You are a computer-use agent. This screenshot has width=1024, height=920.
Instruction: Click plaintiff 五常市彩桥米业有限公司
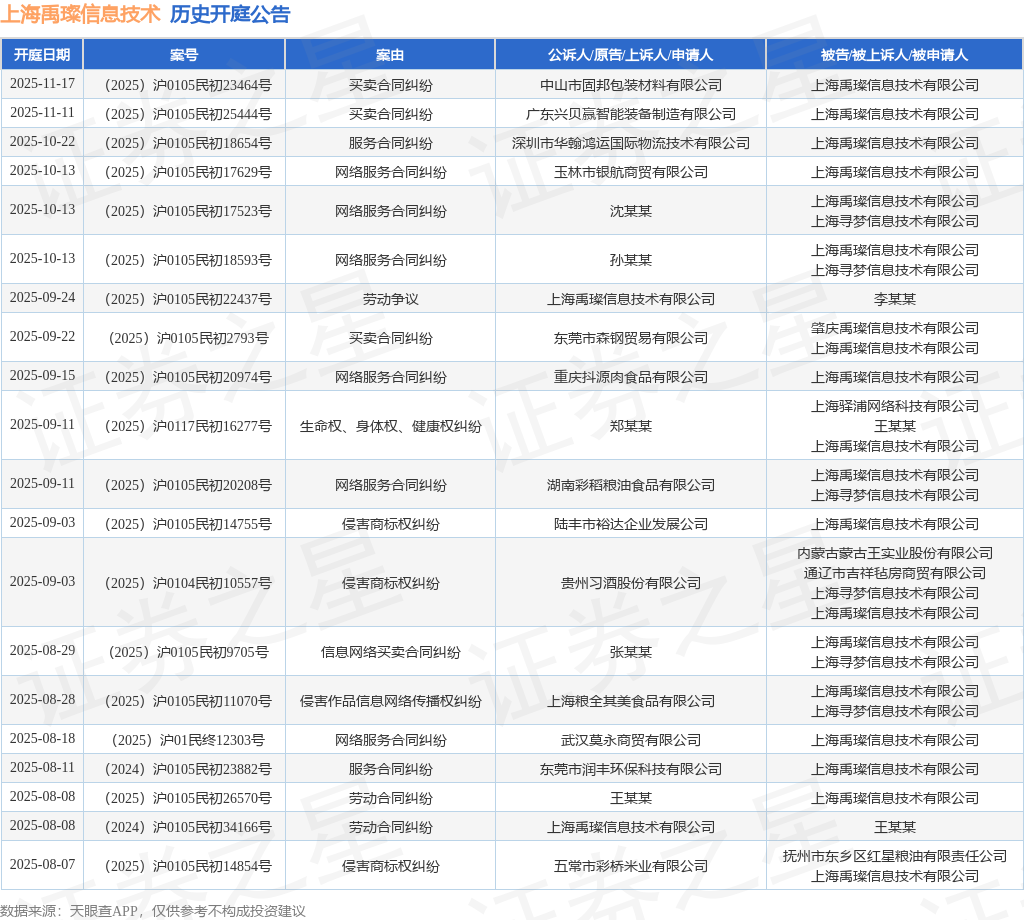pos(631,866)
